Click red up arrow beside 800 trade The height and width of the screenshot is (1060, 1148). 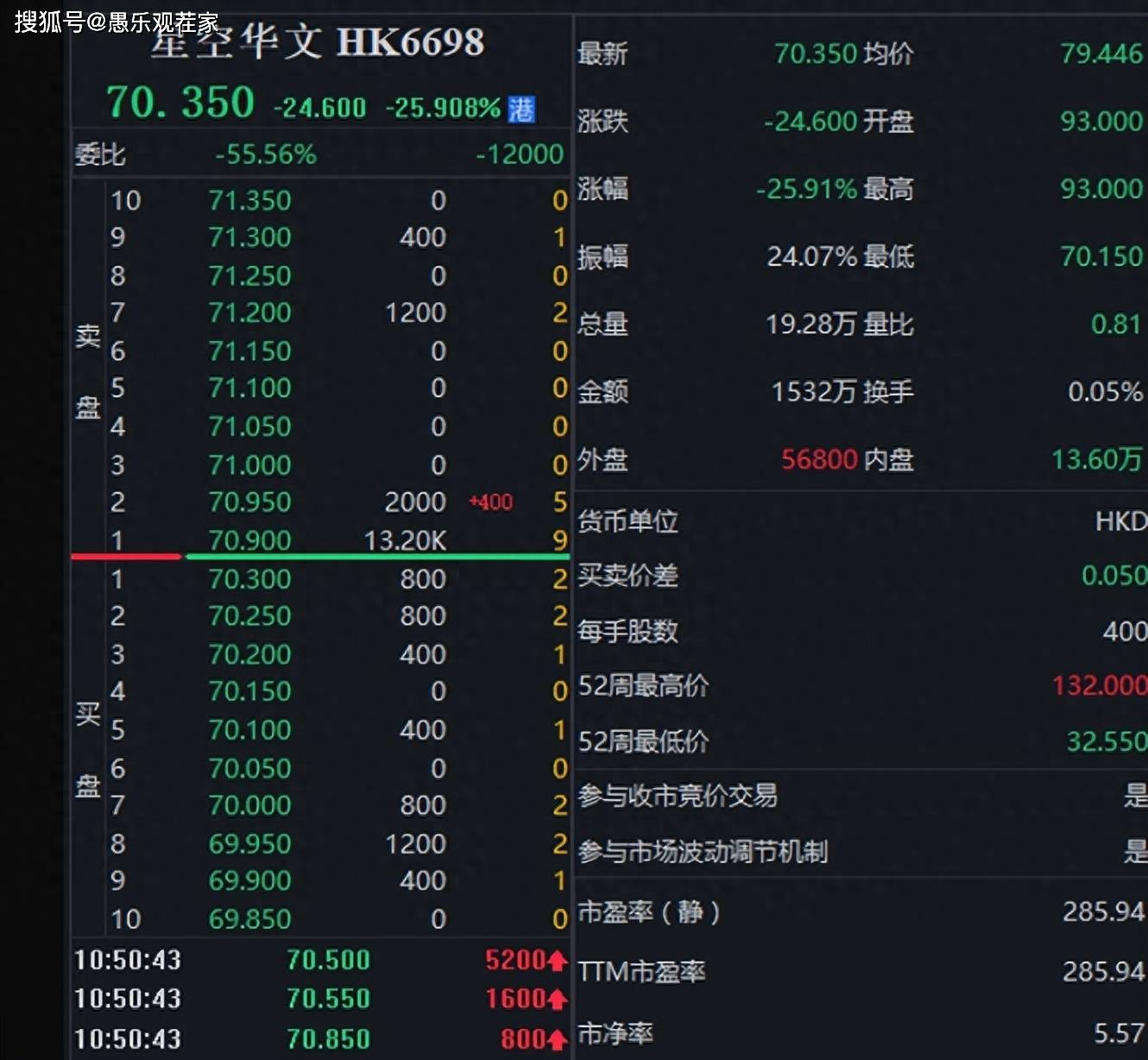(x=558, y=1039)
